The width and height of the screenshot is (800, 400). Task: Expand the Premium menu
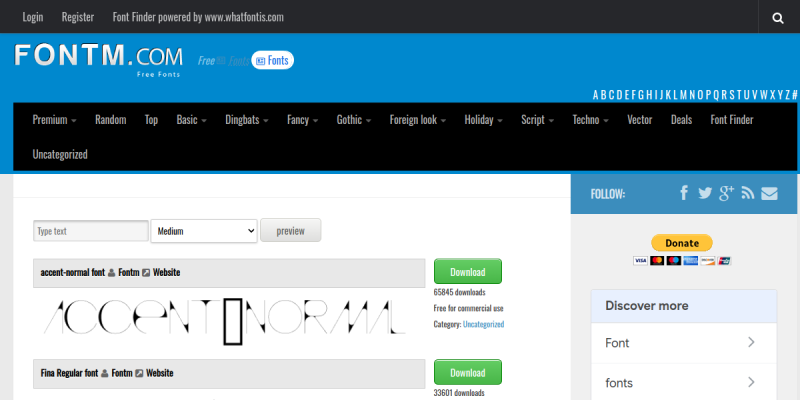[55, 120]
